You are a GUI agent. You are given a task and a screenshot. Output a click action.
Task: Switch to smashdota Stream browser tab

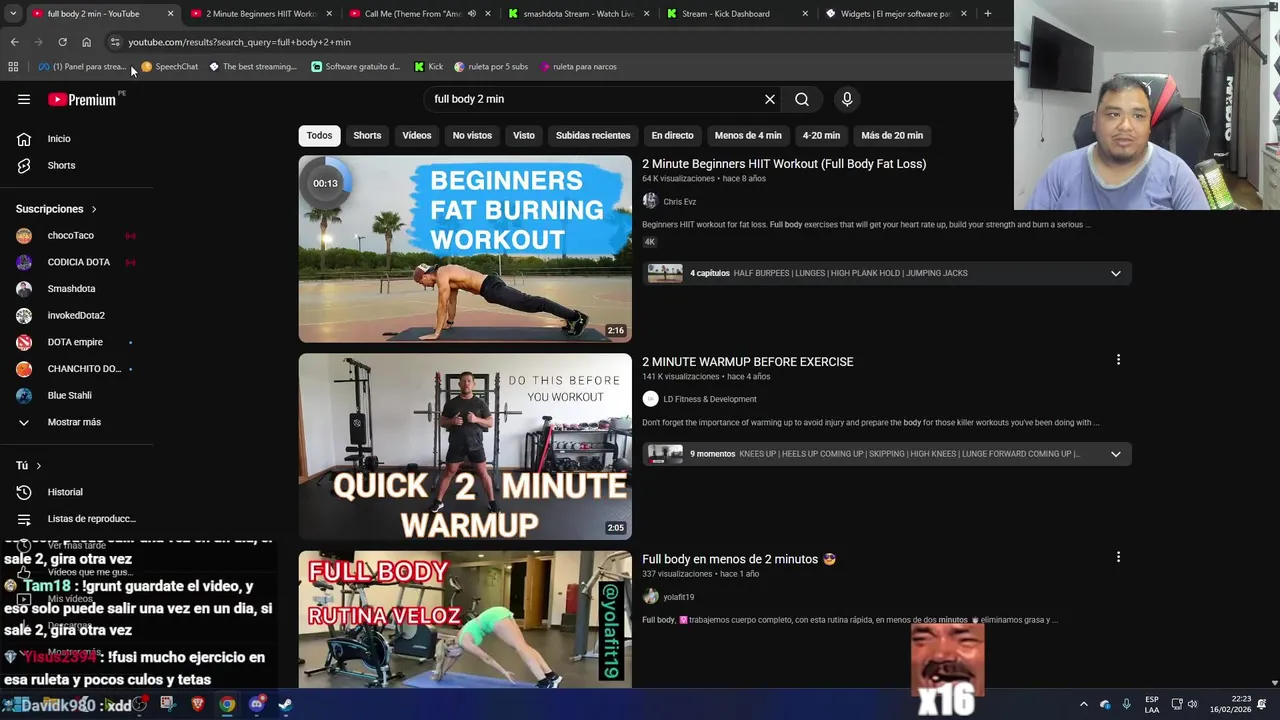[x=578, y=14]
